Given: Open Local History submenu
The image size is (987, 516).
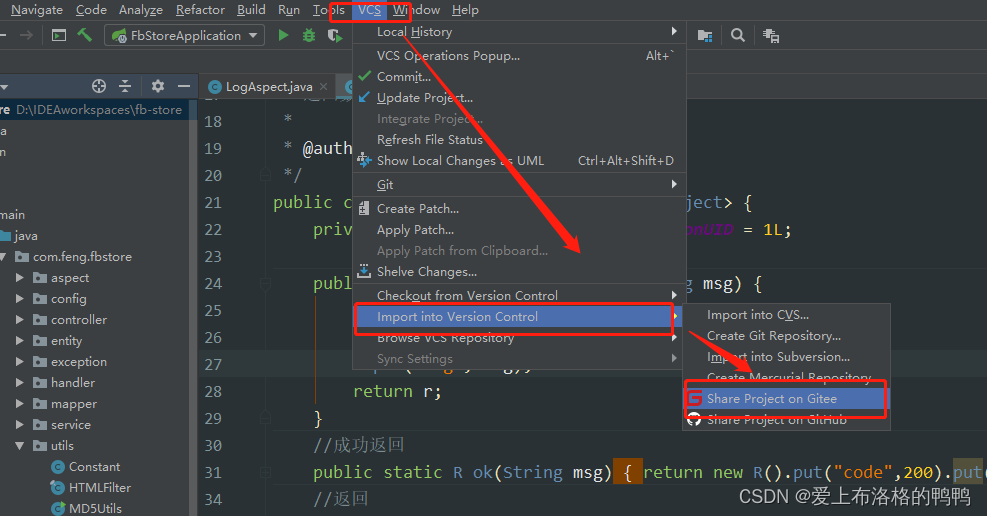Looking at the screenshot, I should pyautogui.click(x=519, y=31).
